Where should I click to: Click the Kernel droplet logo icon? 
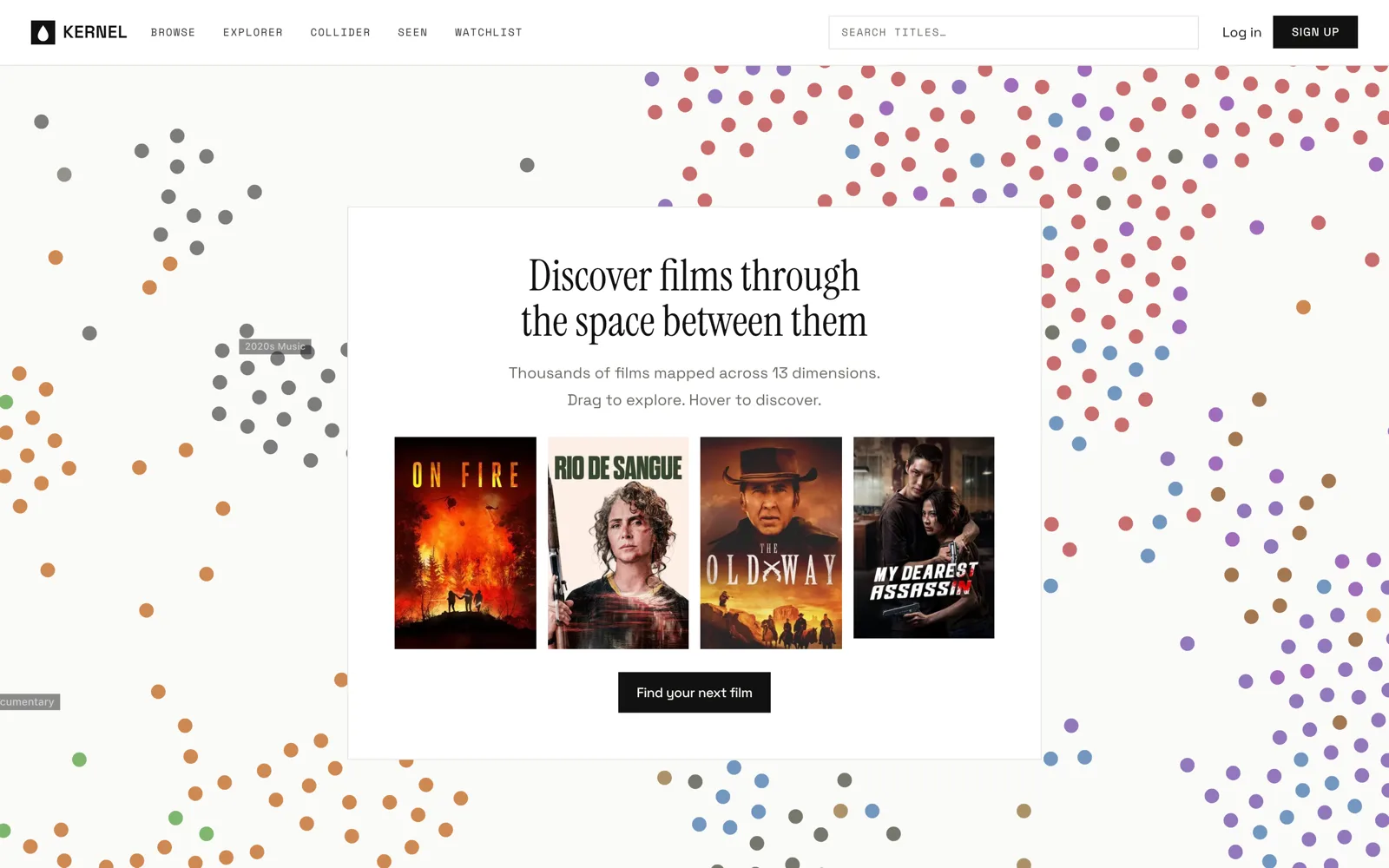[x=43, y=32]
